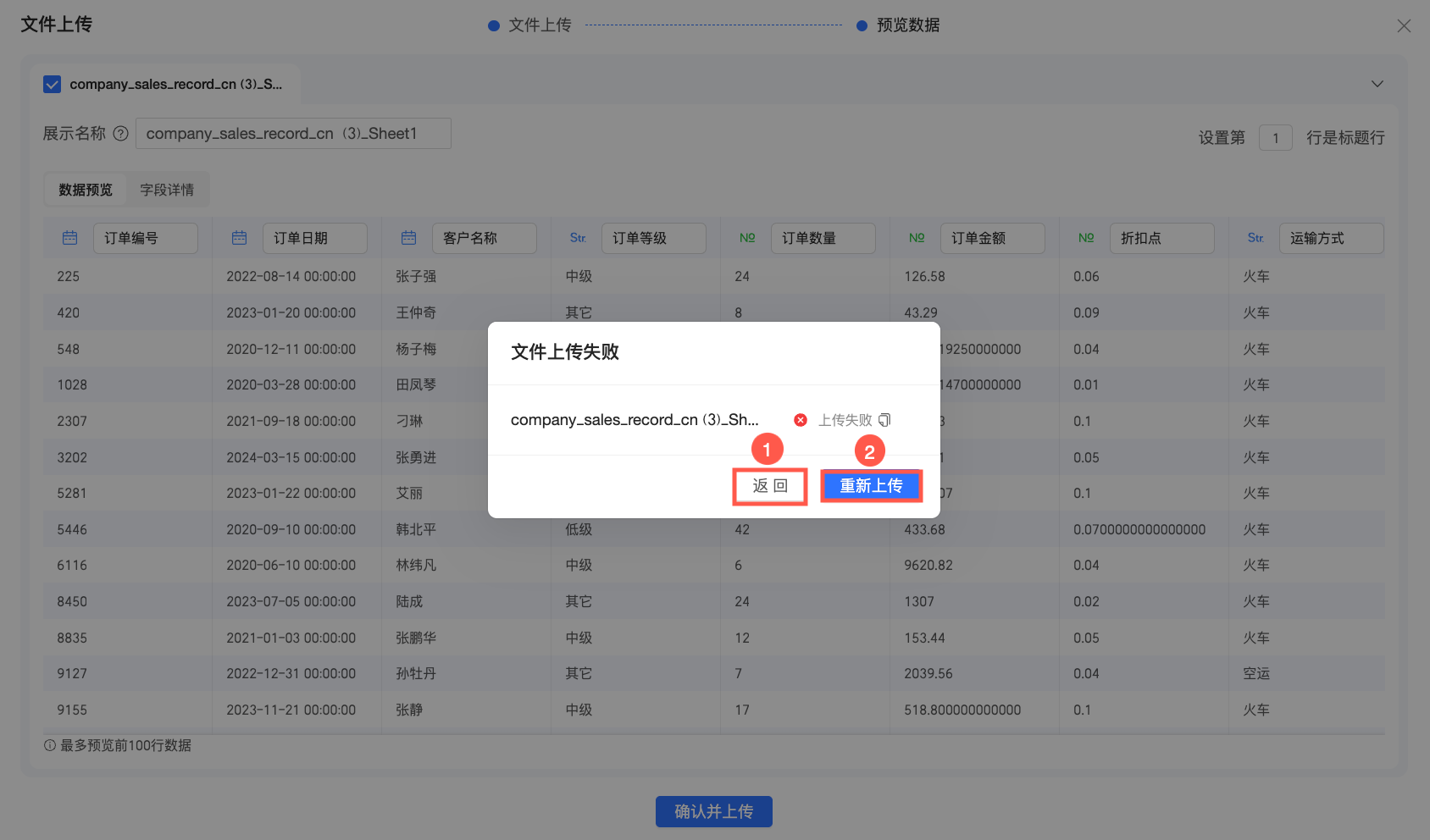Click cell 225 in 订单编号 column
The width and height of the screenshot is (1430, 840).
pos(69,277)
